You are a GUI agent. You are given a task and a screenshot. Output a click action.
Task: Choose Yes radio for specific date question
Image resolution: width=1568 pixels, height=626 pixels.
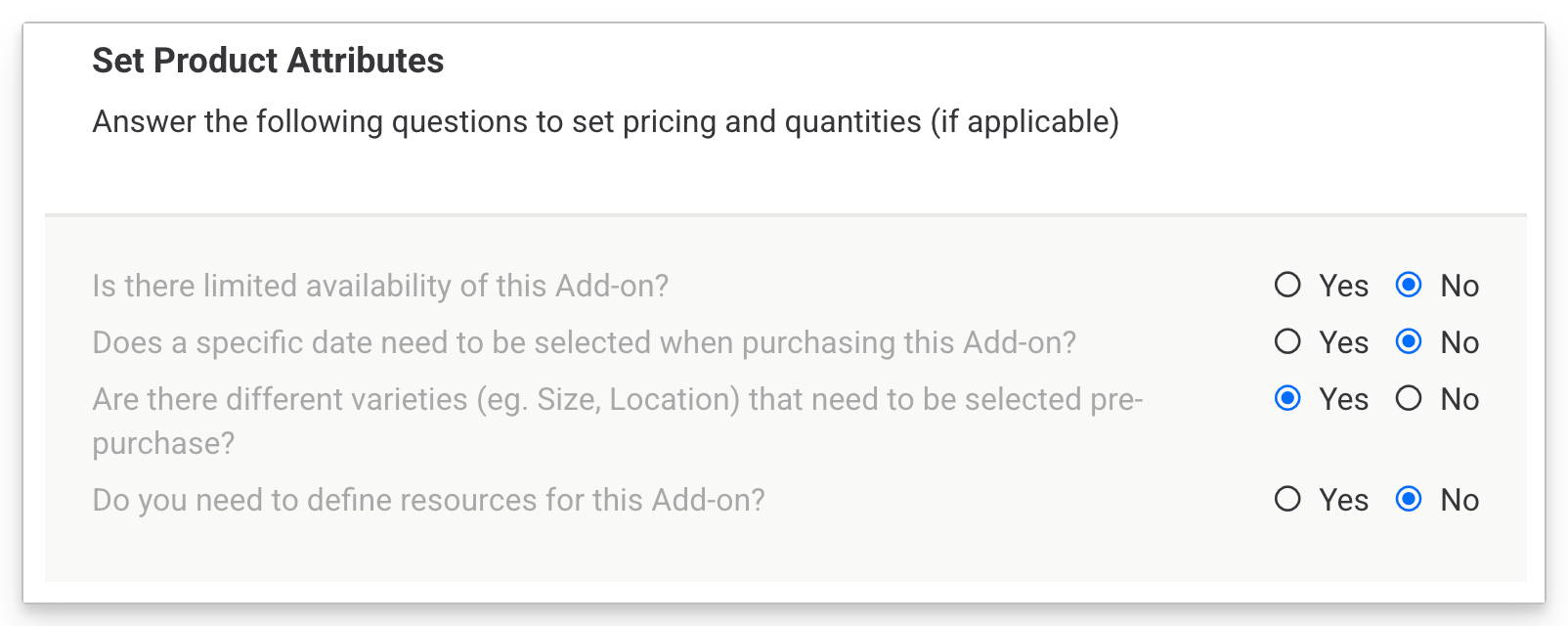tap(1287, 341)
